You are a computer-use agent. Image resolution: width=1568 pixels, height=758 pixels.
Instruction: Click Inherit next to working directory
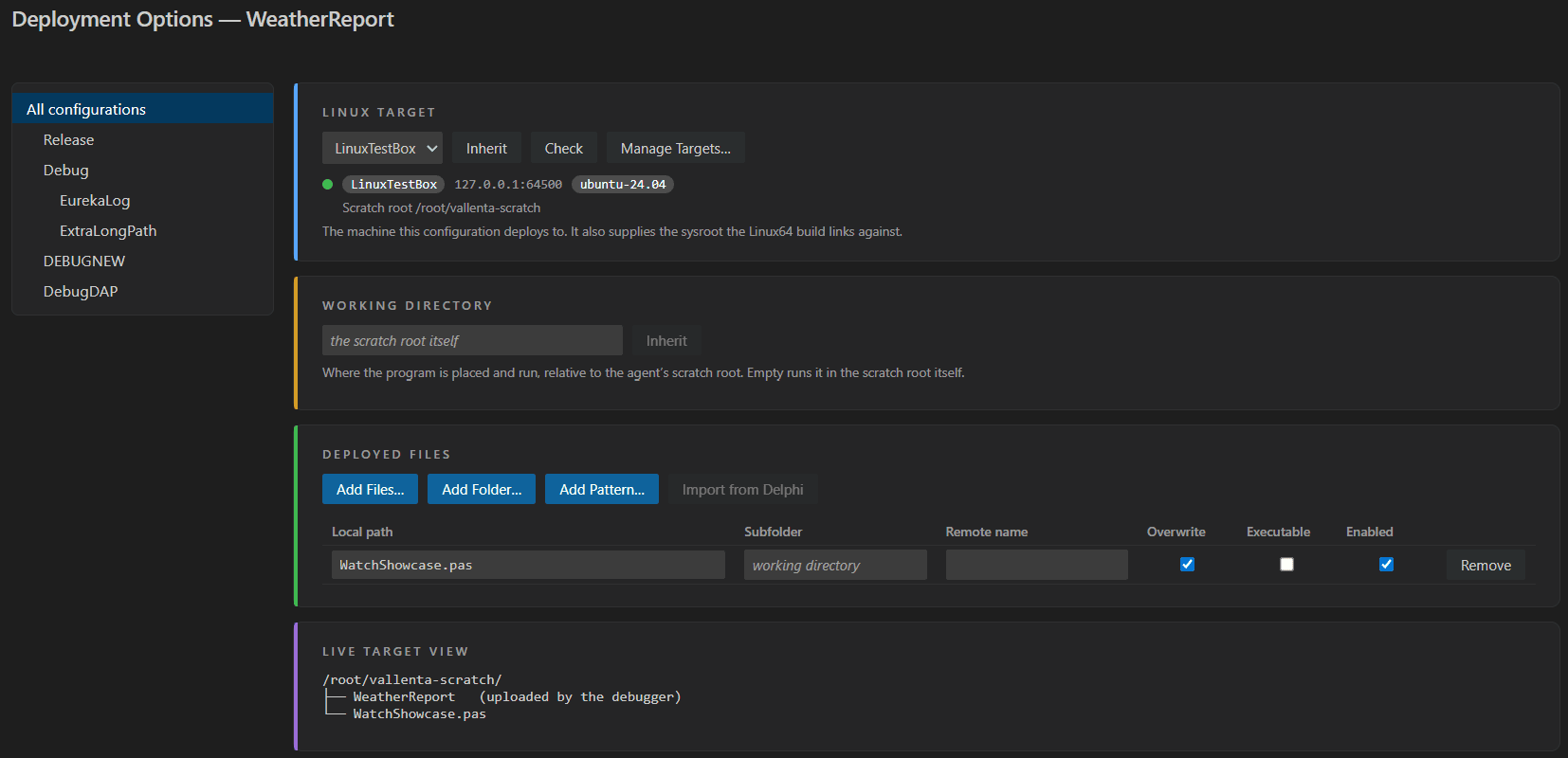666,340
